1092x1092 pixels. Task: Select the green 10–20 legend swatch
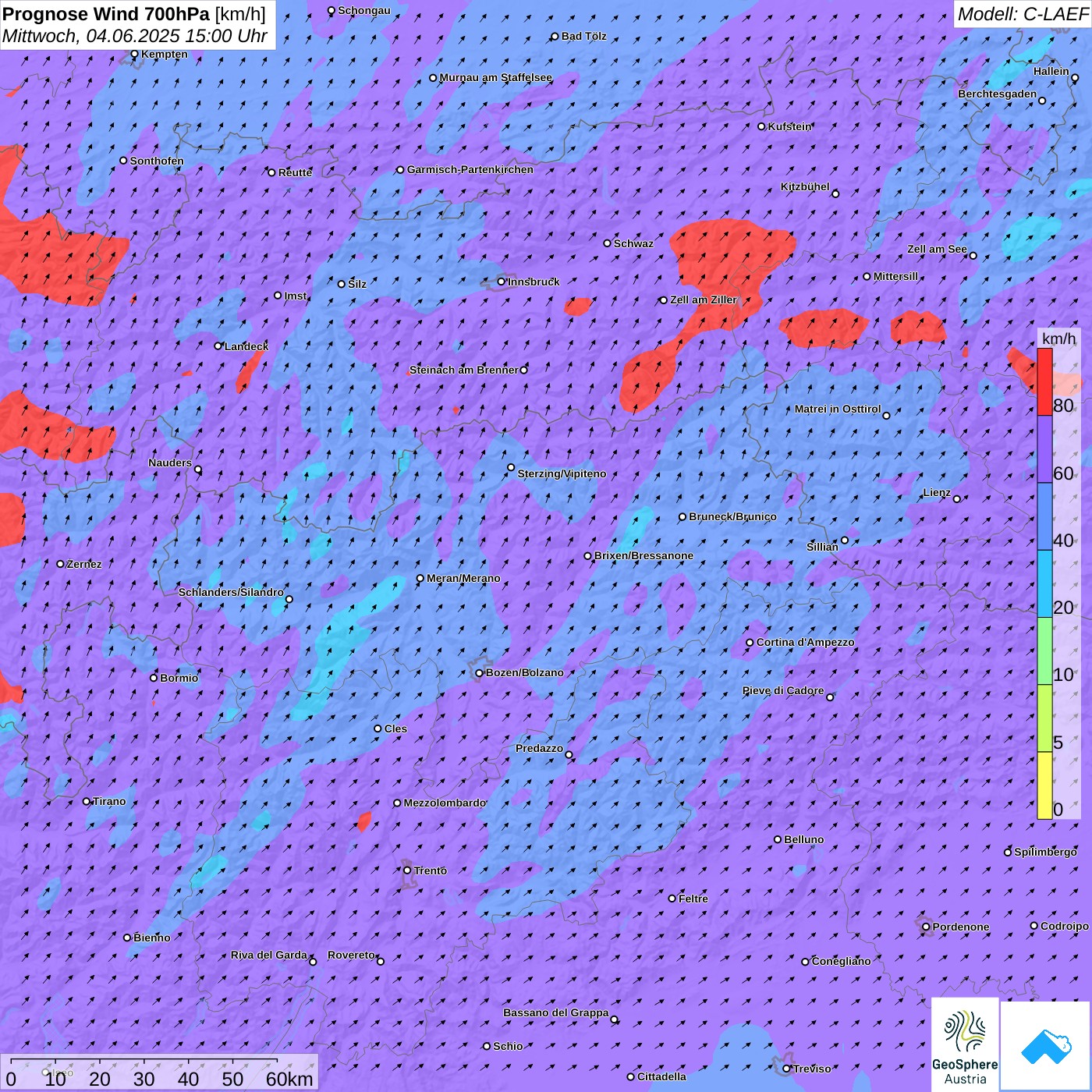pos(1044,651)
